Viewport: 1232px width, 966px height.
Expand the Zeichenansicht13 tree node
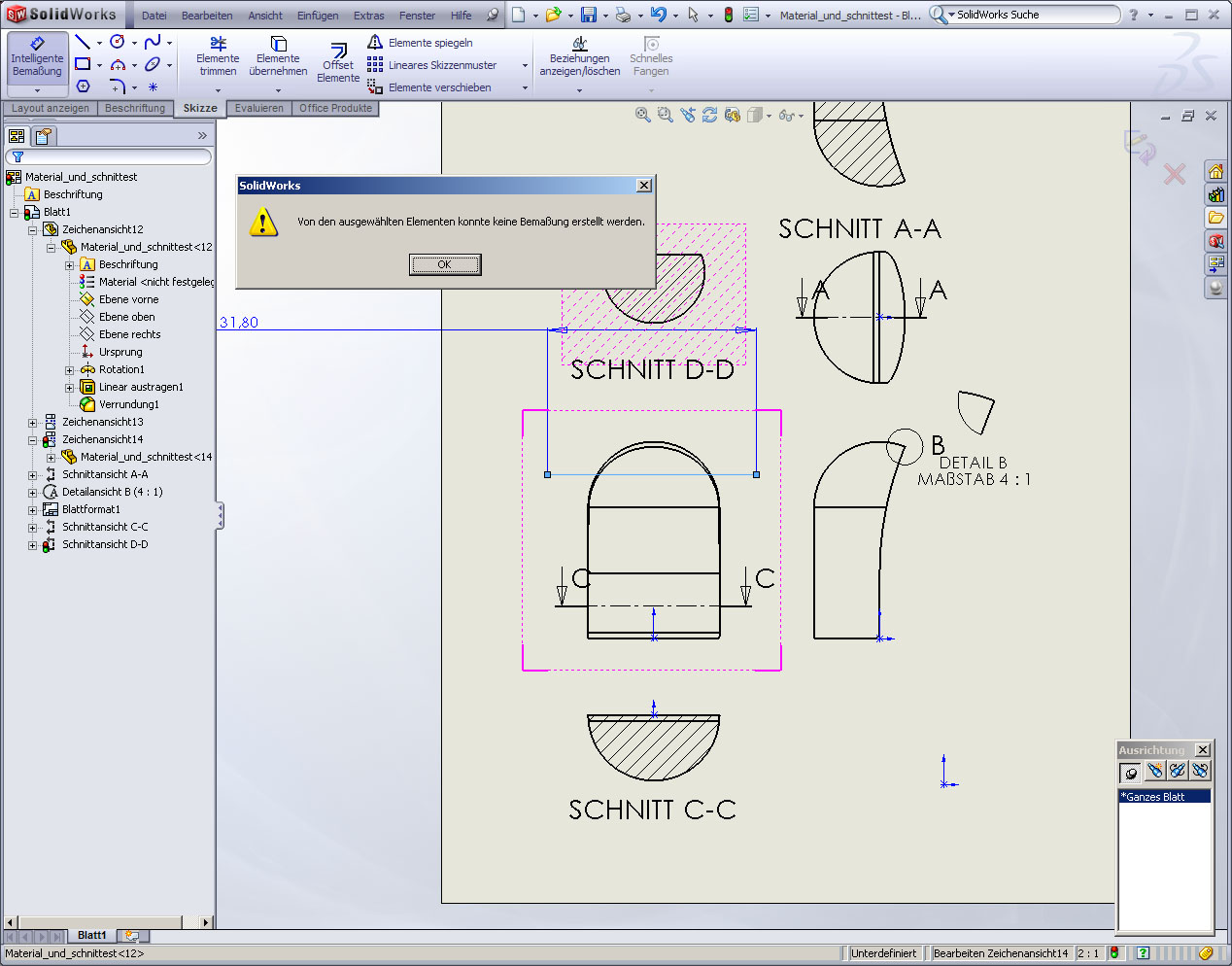(32, 423)
